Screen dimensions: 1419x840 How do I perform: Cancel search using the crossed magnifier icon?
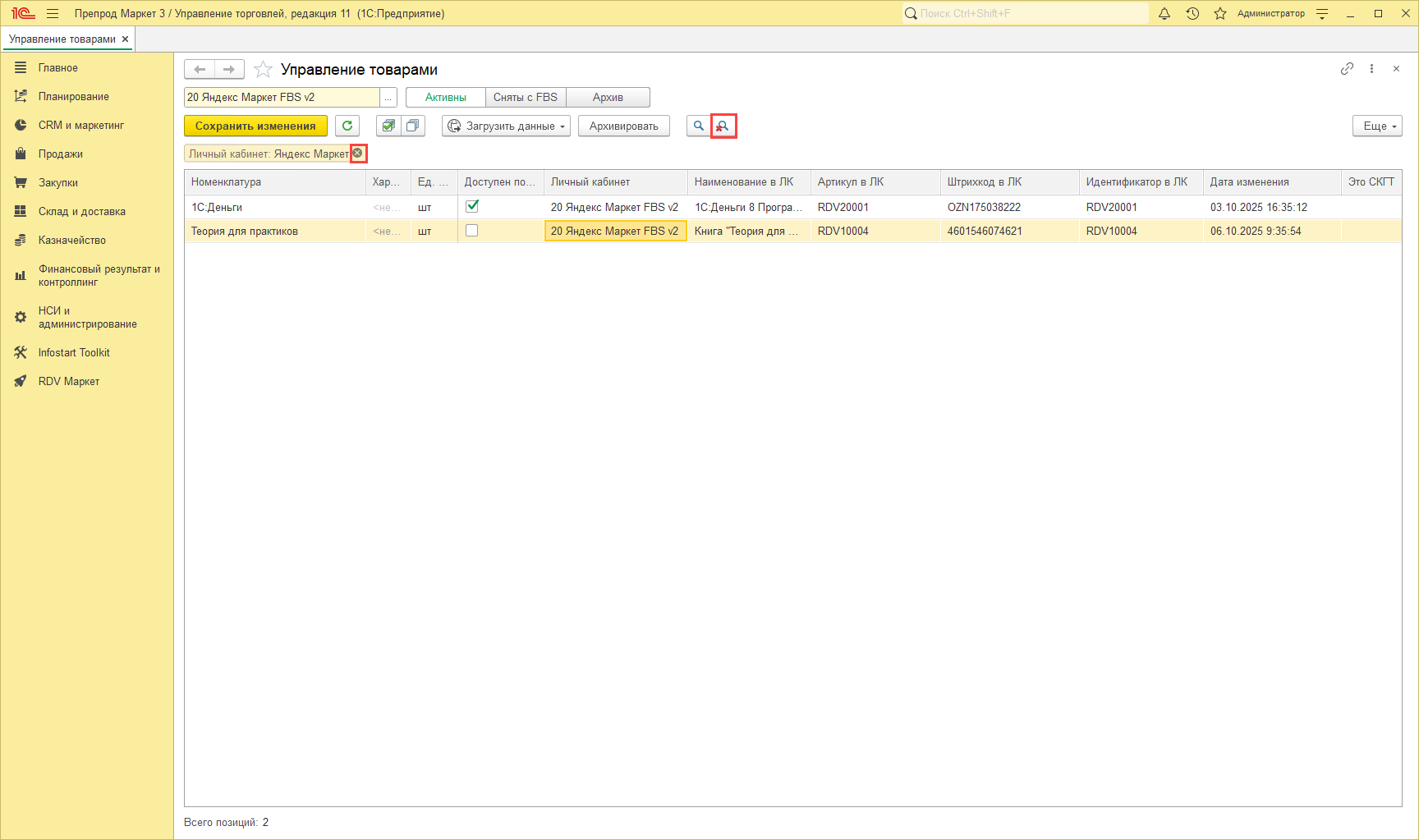723,126
